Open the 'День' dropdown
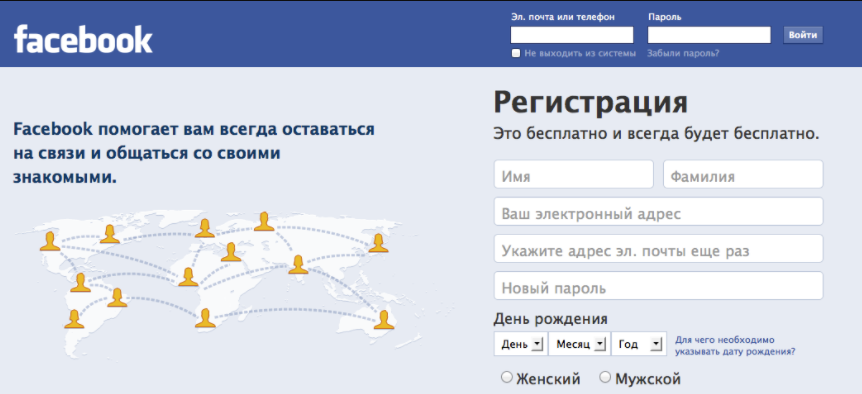 [521, 344]
